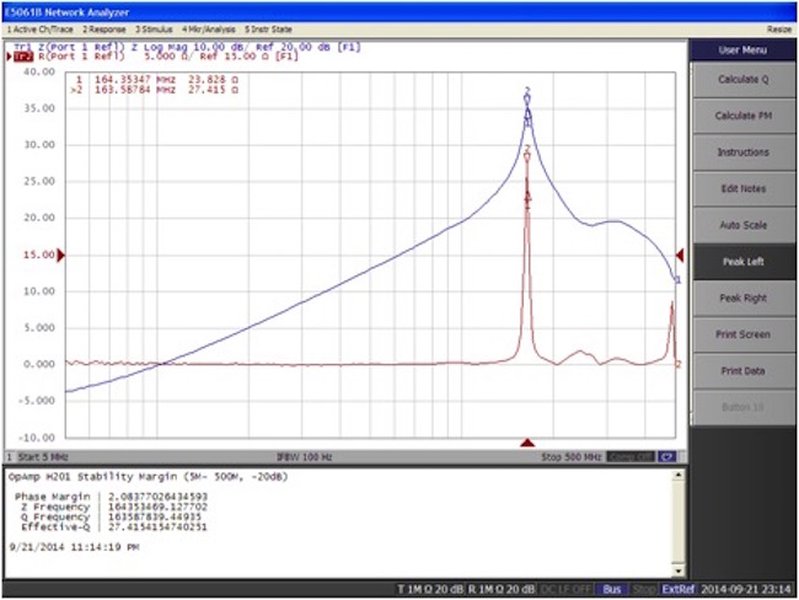Click the C? indicator near Stop frequency

(667, 457)
